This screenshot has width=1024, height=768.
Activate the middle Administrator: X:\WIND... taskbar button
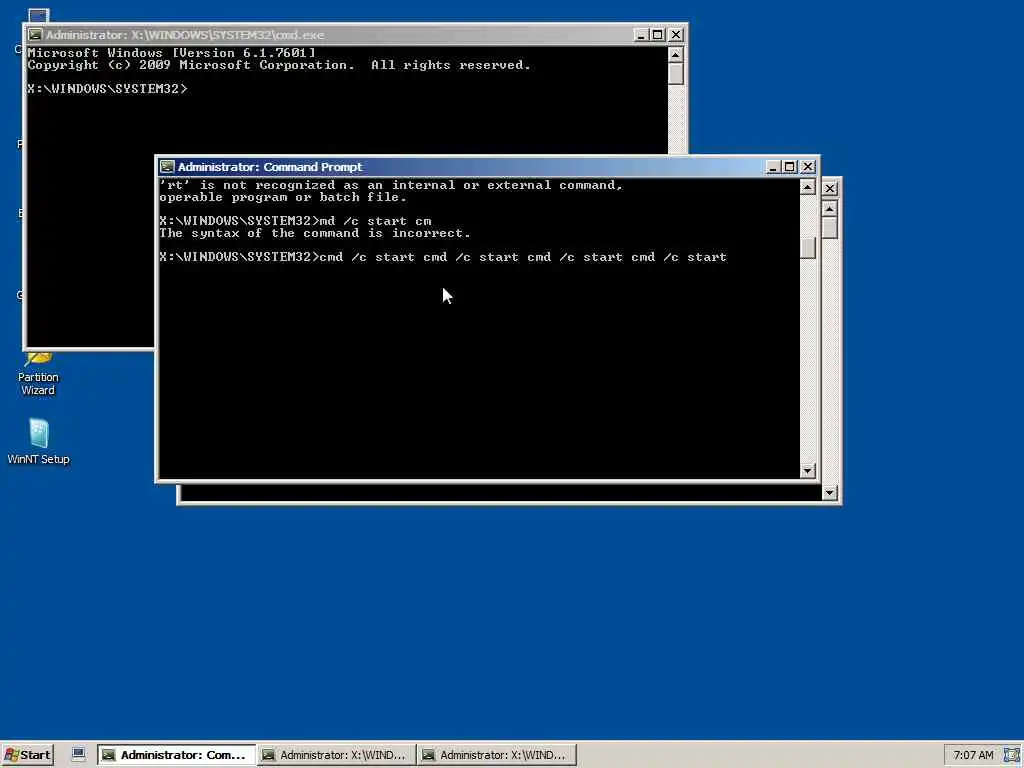click(x=337, y=755)
